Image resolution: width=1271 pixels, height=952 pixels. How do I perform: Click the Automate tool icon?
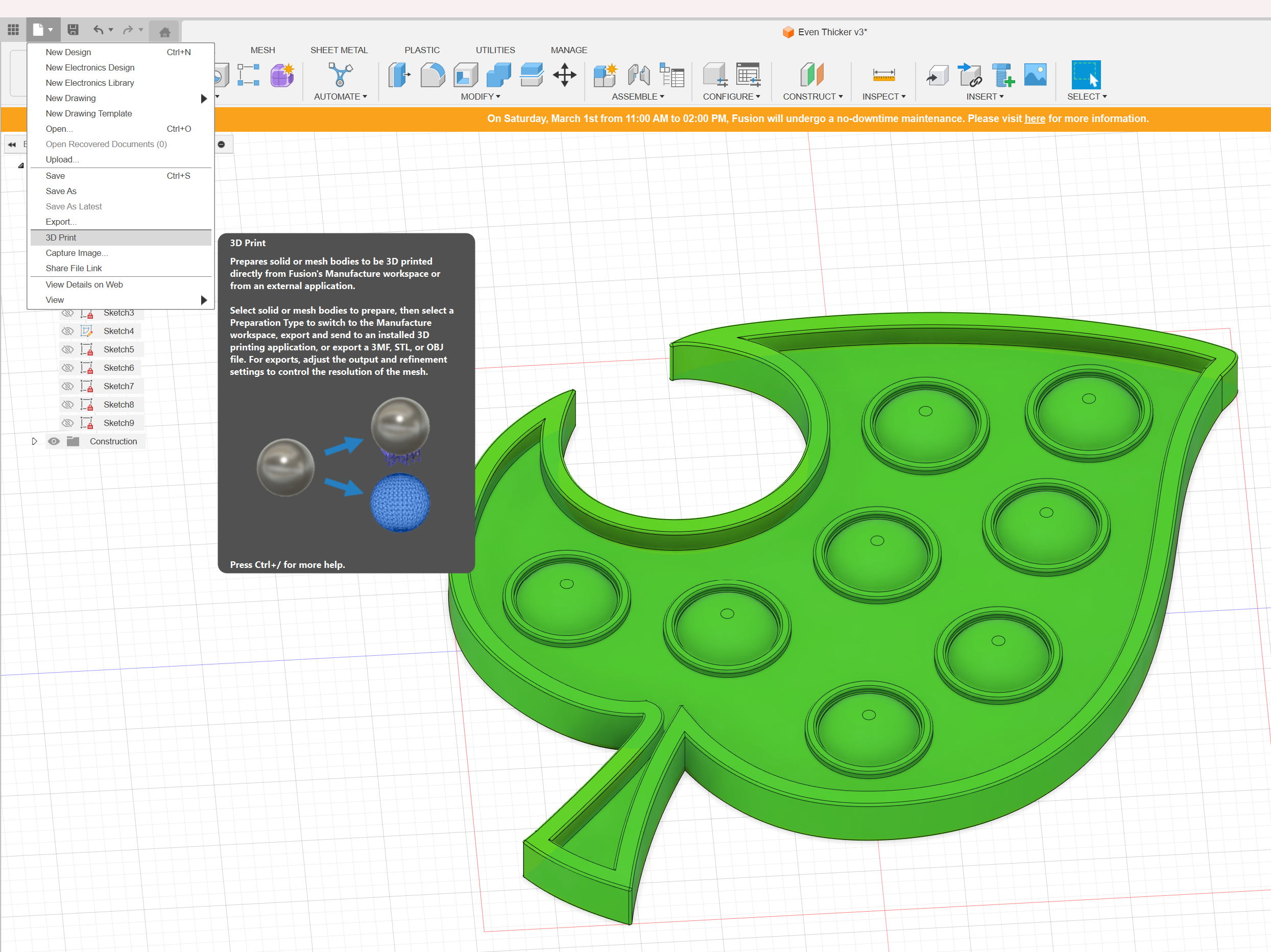point(341,75)
